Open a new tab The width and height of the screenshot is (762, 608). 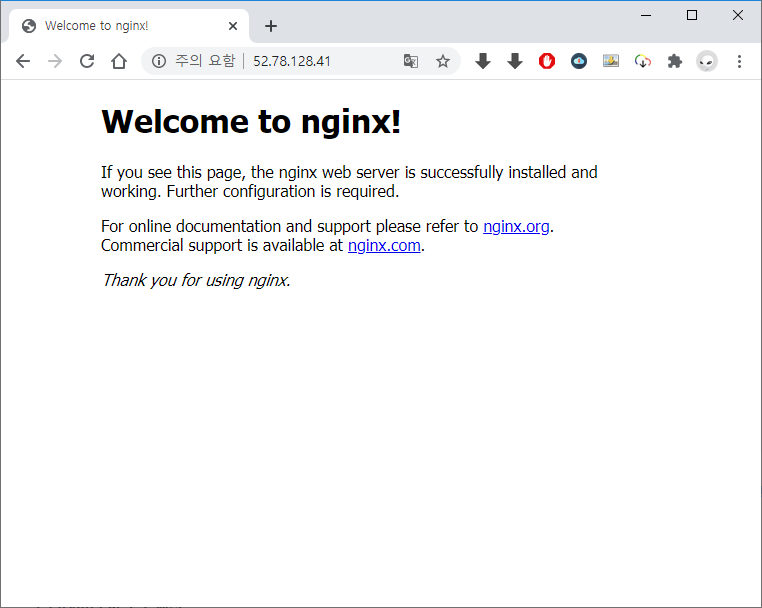tap(271, 26)
